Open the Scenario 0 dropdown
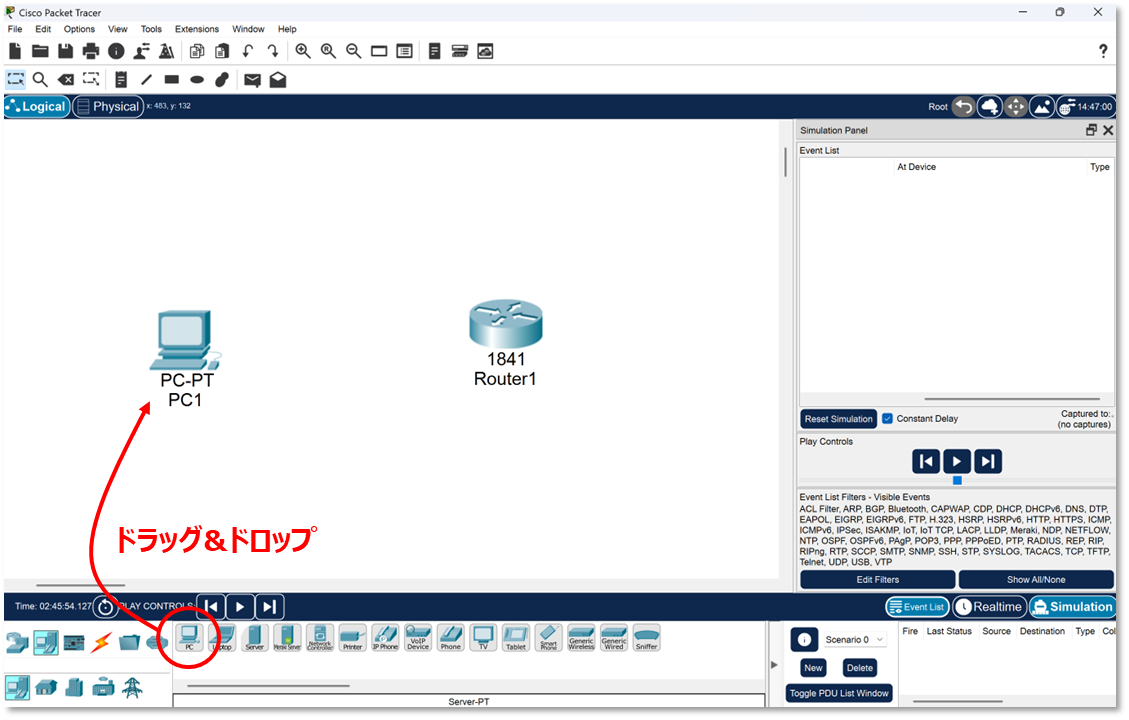This screenshot has height=720, width=1129. coord(853,639)
